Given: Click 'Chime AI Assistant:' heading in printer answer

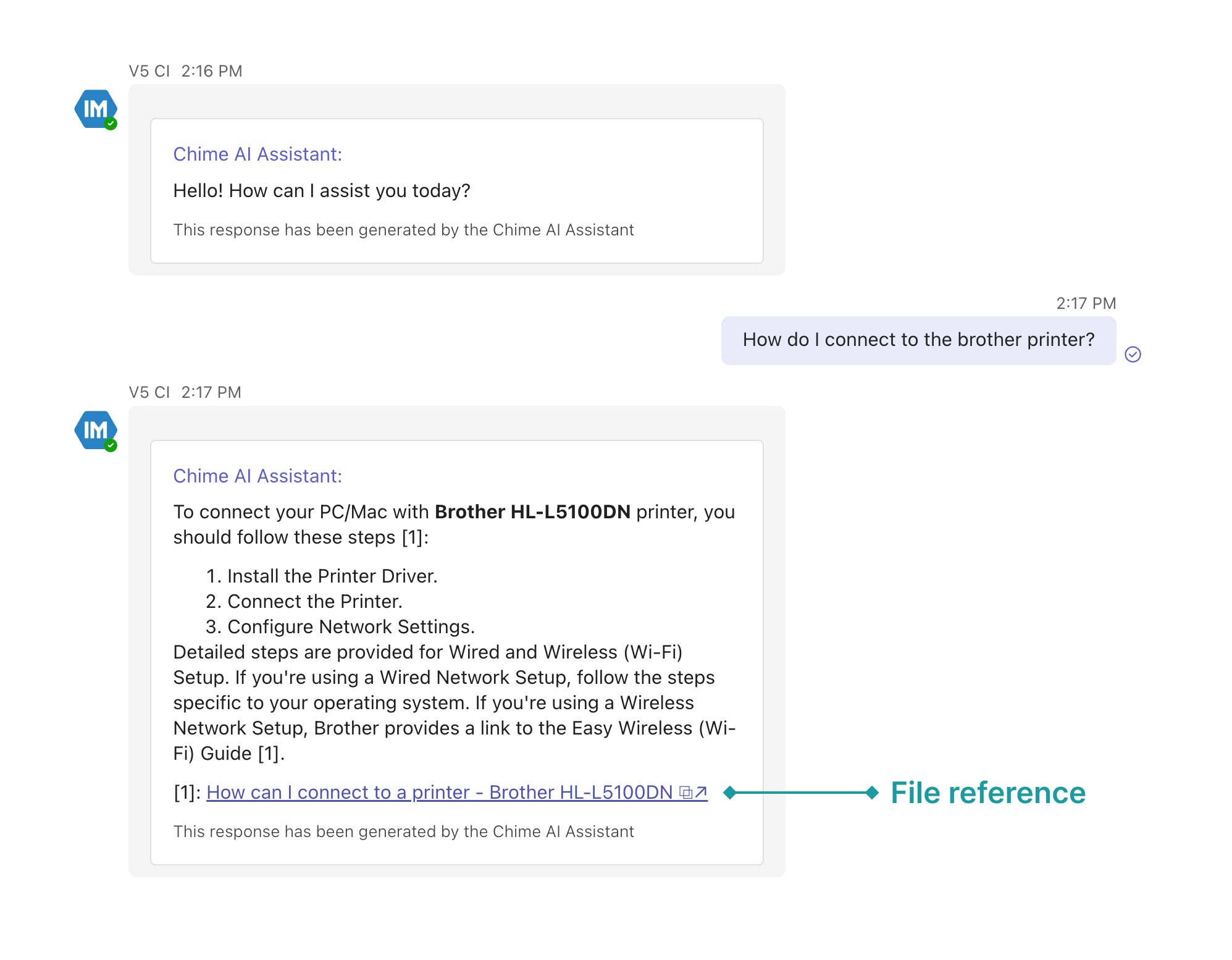Looking at the screenshot, I should (x=258, y=476).
